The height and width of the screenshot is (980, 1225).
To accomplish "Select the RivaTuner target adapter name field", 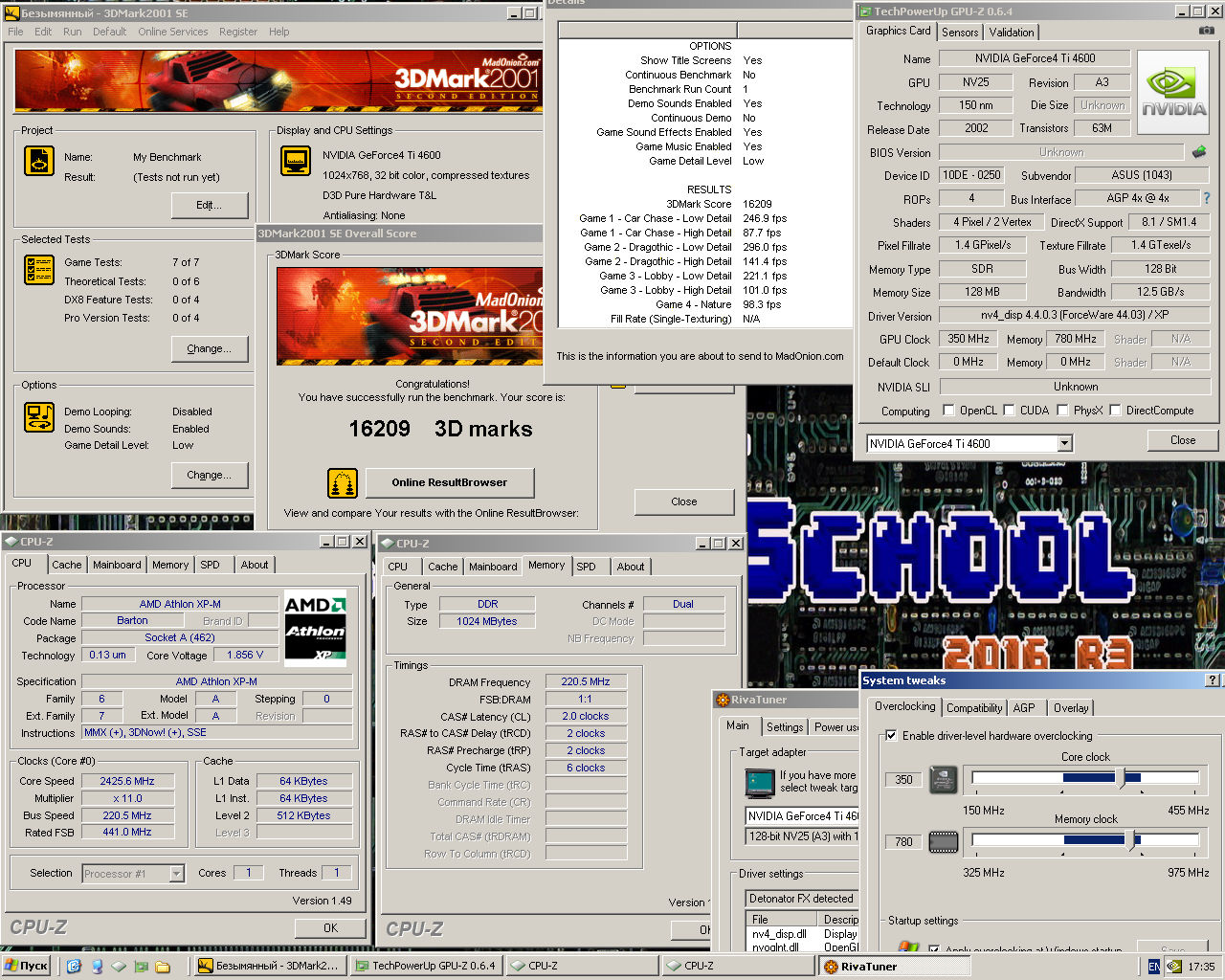I will pyautogui.click(x=802, y=816).
